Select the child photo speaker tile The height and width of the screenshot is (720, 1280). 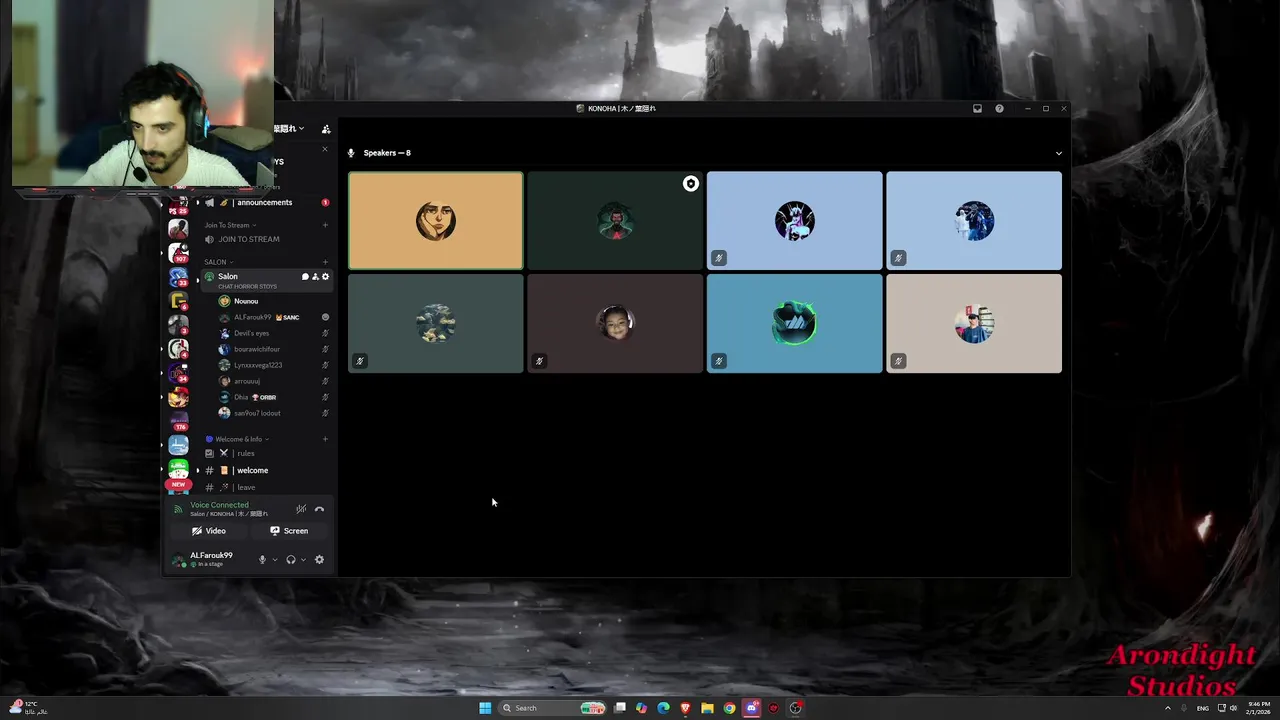coord(615,323)
